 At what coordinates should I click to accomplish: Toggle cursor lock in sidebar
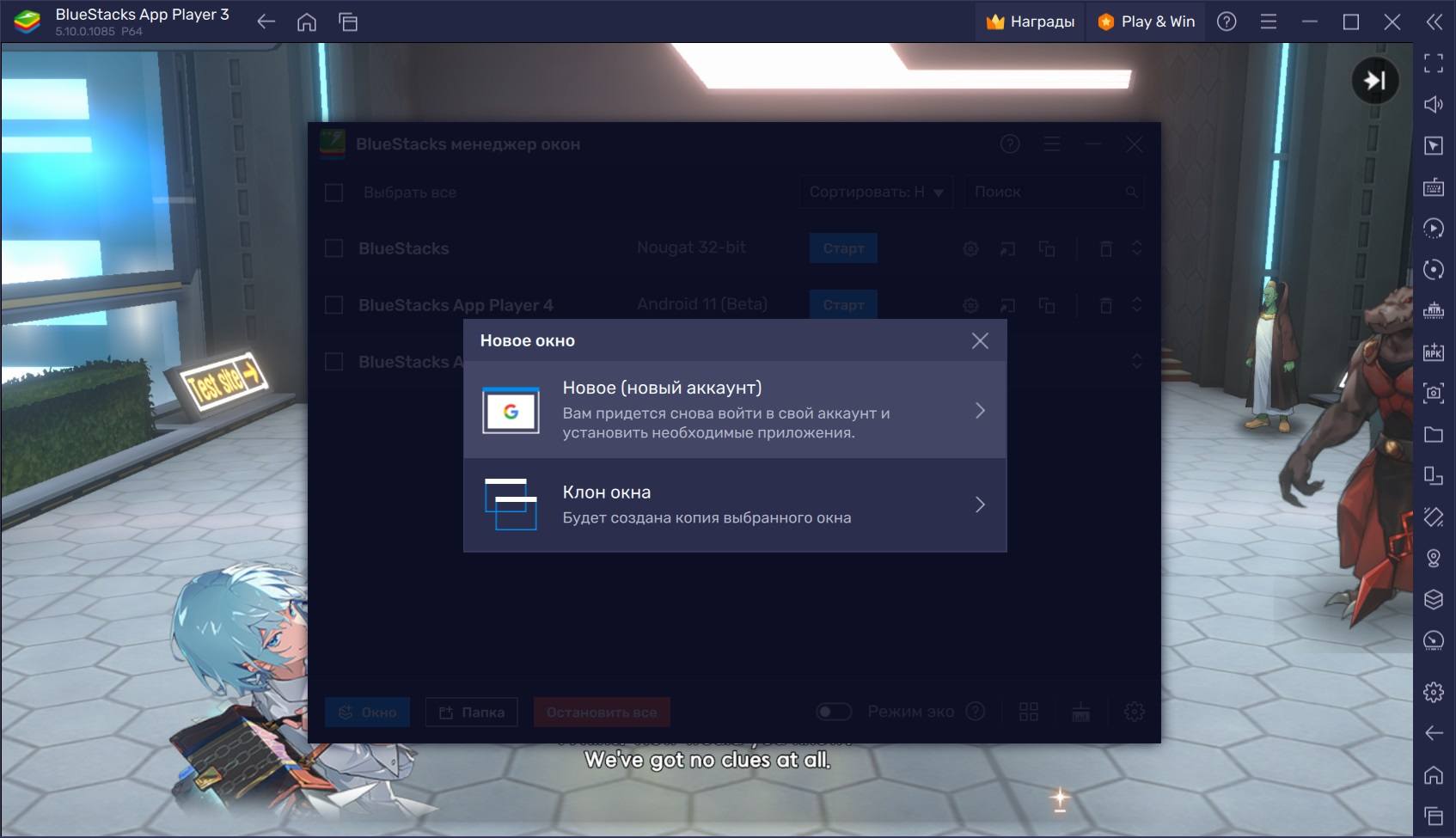1434,145
